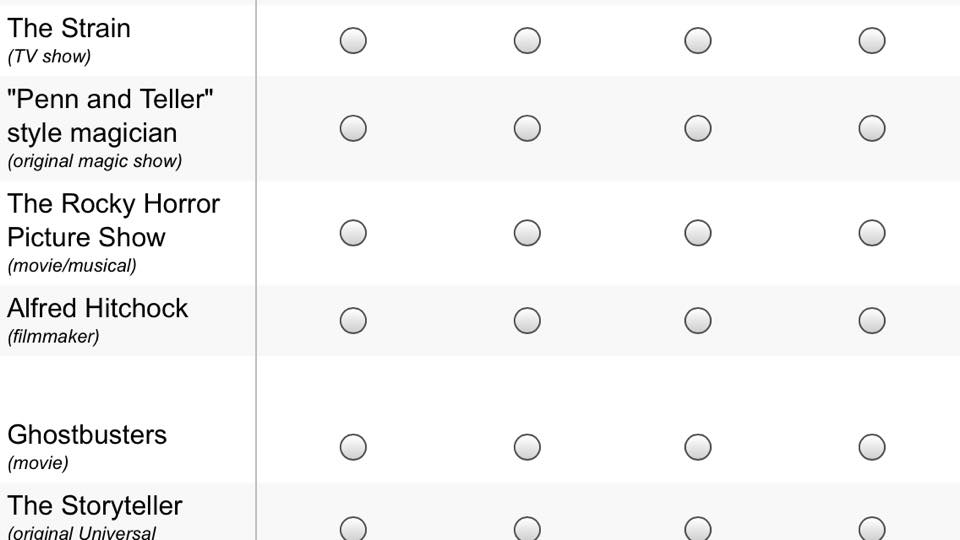The height and width of the screenshot is (540, 960).
Task: Choose second option for The Storyteller
Action: (x=527, y=529)
